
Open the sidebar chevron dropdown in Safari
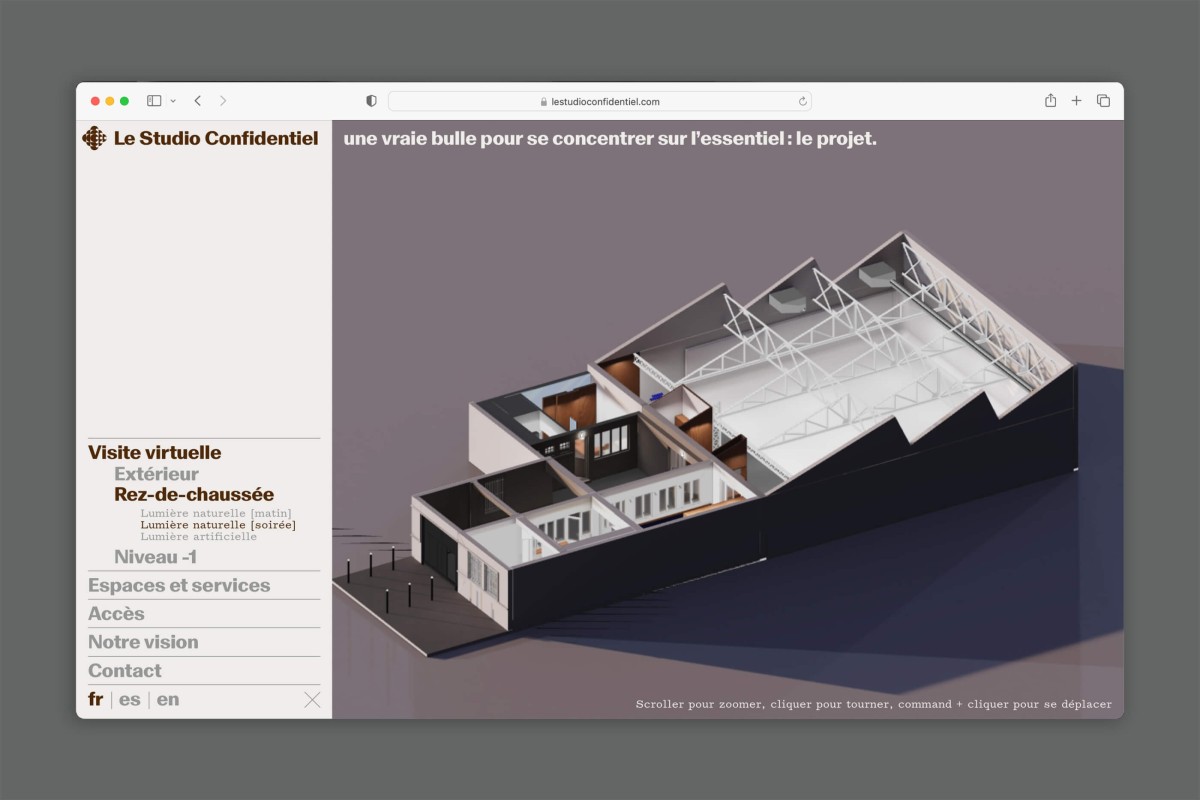pos(172,100)
